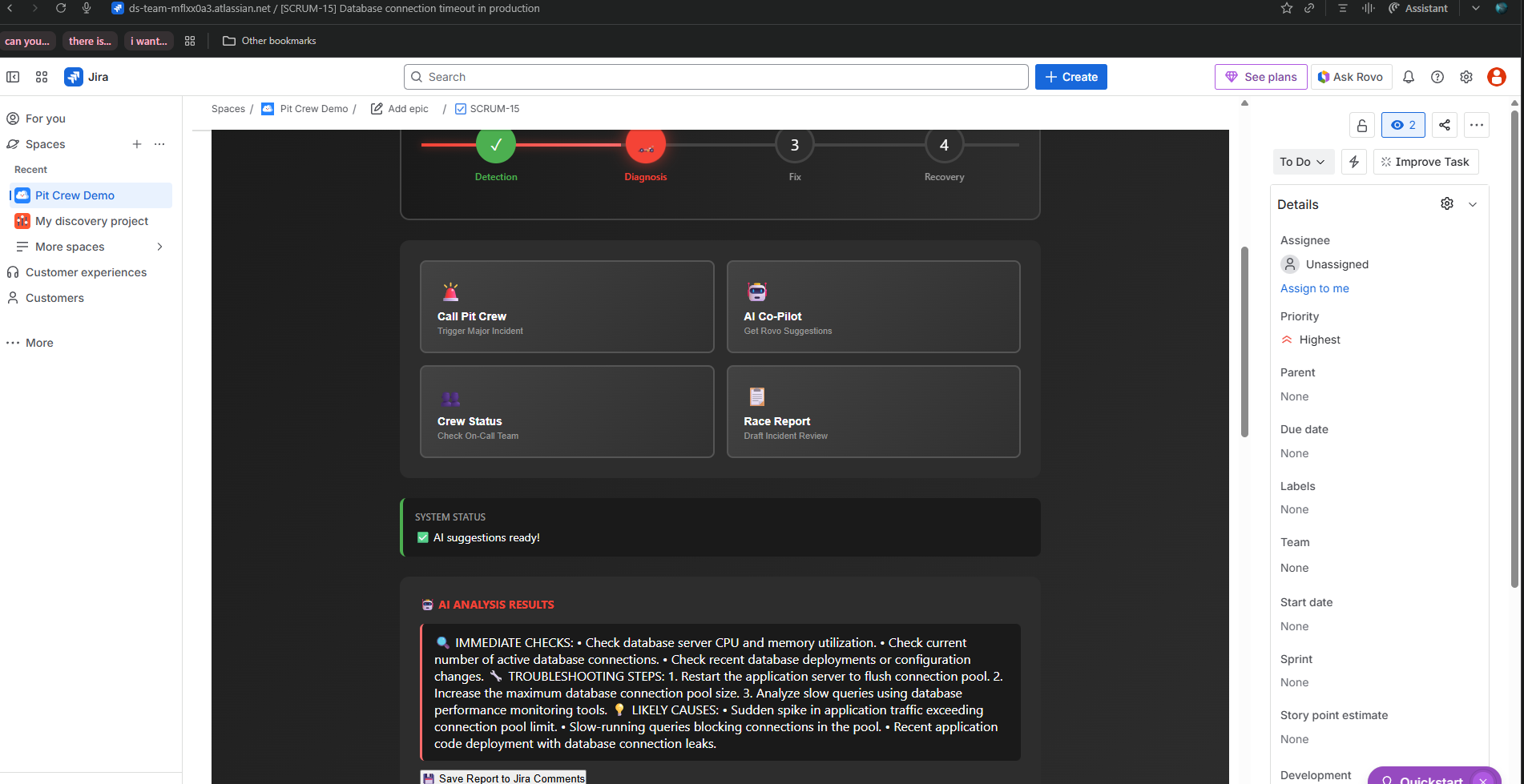Collapse the Jira sidebar panel icon
Image resolution: width=1524 pixels, height=784 pixels.
click(13, 77)
